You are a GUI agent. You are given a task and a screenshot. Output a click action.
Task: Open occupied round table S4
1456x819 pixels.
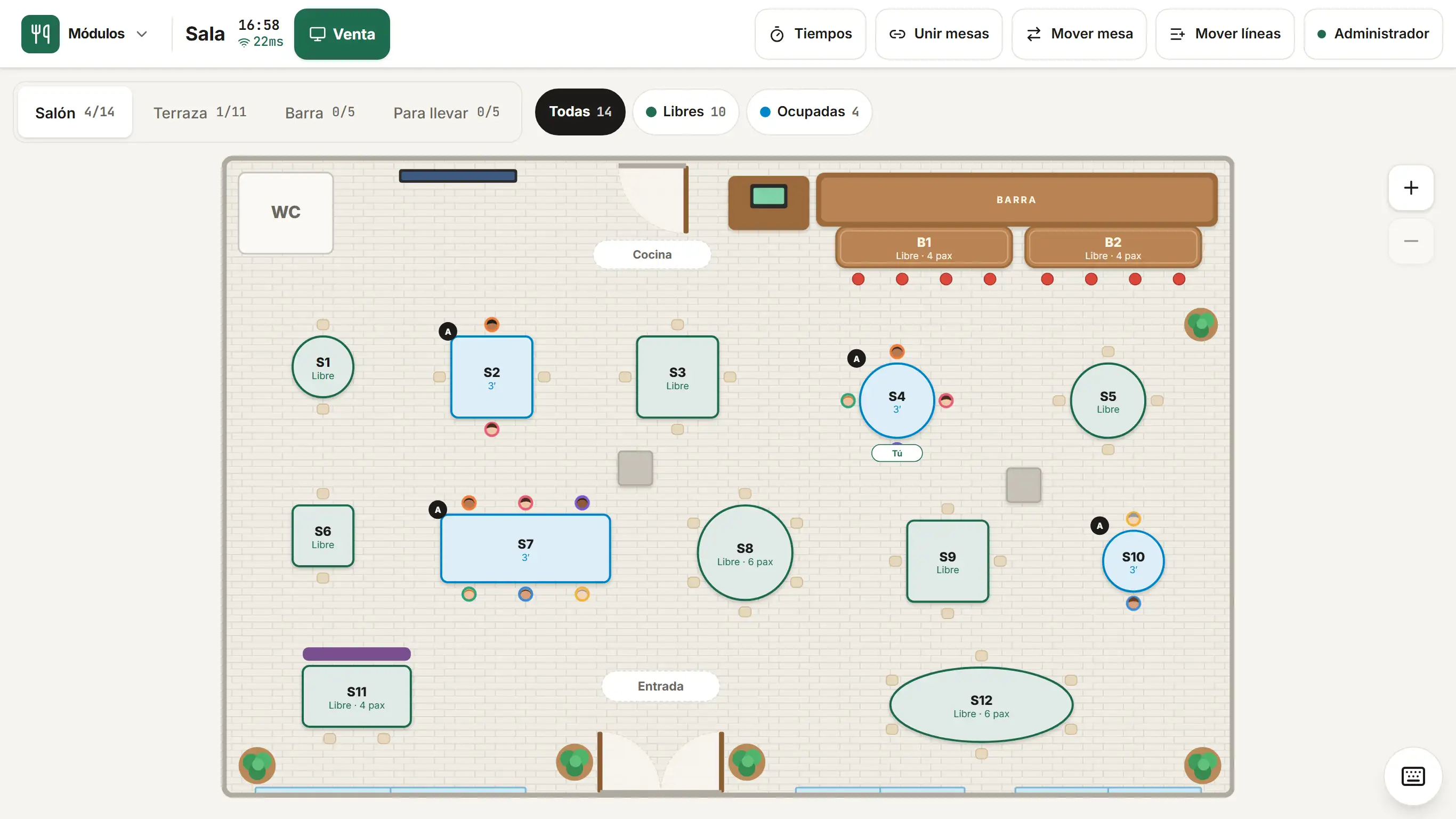point(896,401)
